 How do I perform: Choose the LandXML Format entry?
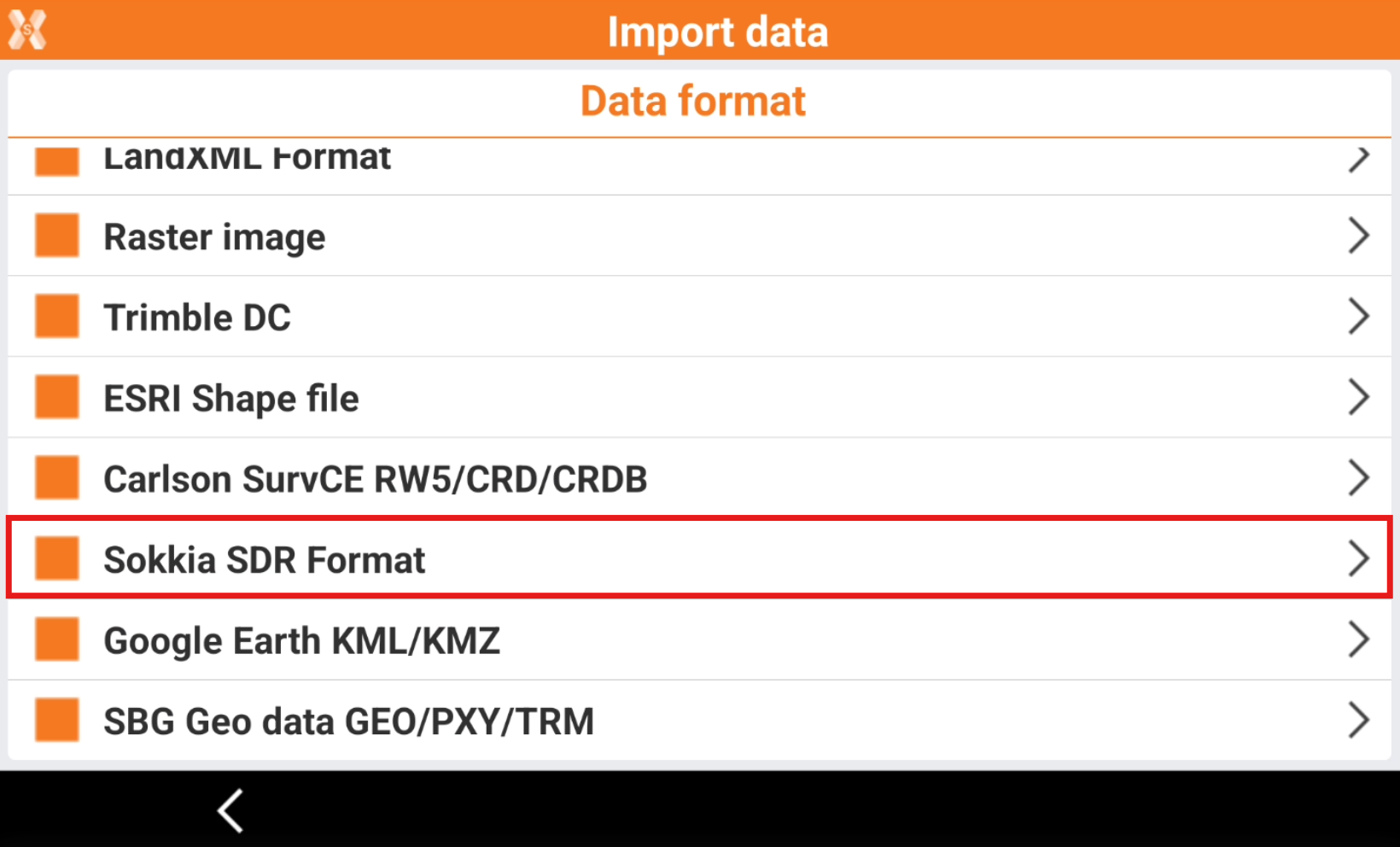point(247,160)
